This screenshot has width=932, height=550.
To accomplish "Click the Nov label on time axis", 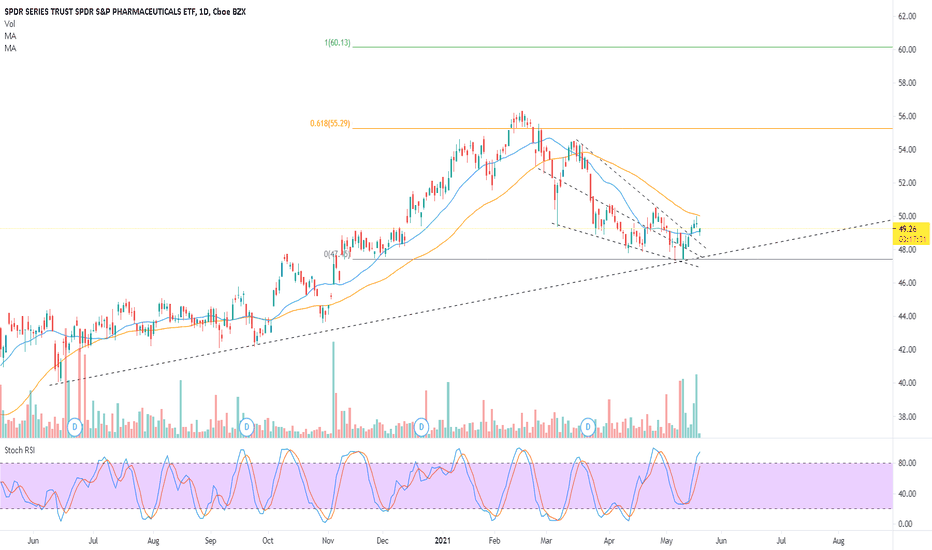I will pyautogui.click(x=328, y=541).
